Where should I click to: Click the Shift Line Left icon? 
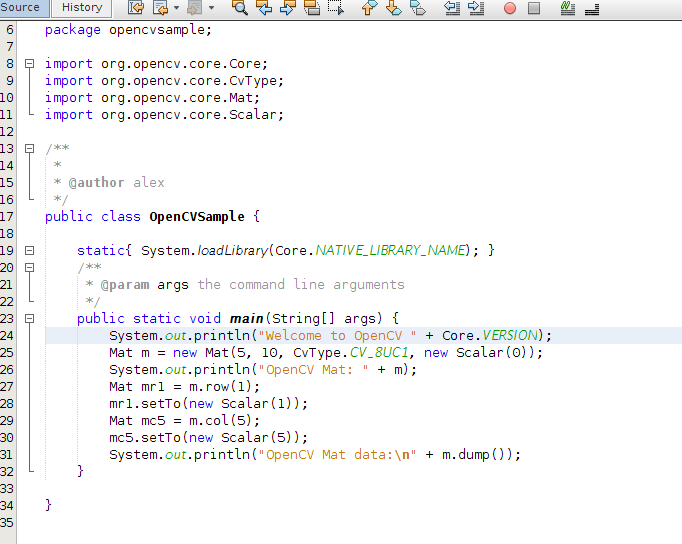[452, 7]
